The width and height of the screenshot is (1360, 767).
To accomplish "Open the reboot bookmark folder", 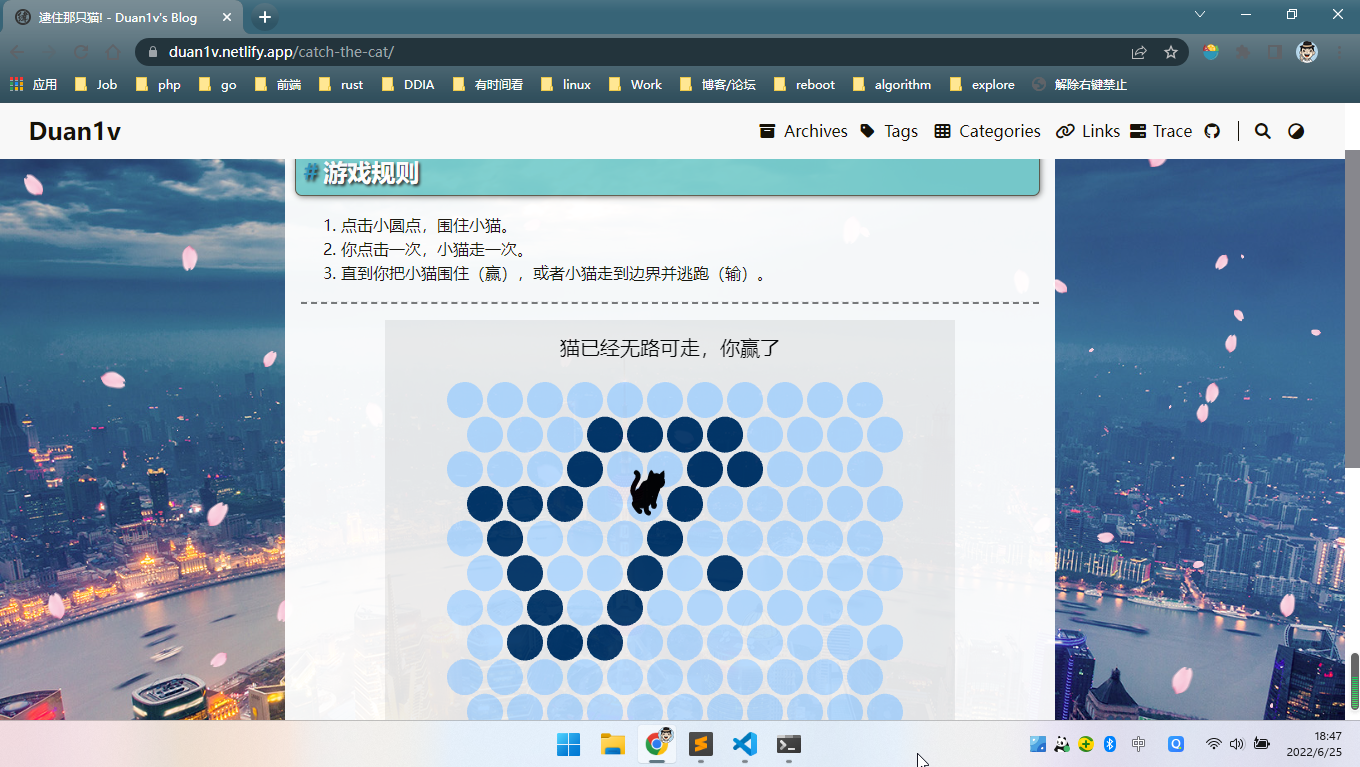I will [x=804, y=85].
